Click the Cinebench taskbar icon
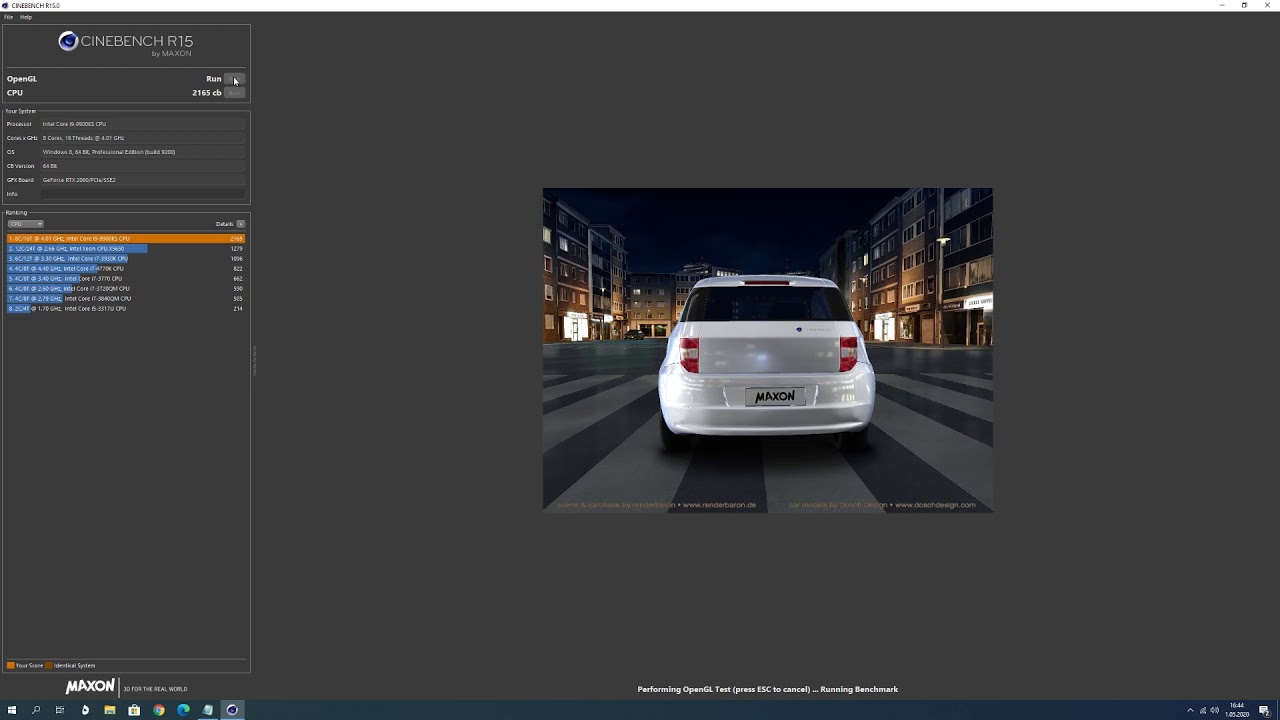Screen dimensions: 1280x720 pyautogui.click(x=232, y=710)
